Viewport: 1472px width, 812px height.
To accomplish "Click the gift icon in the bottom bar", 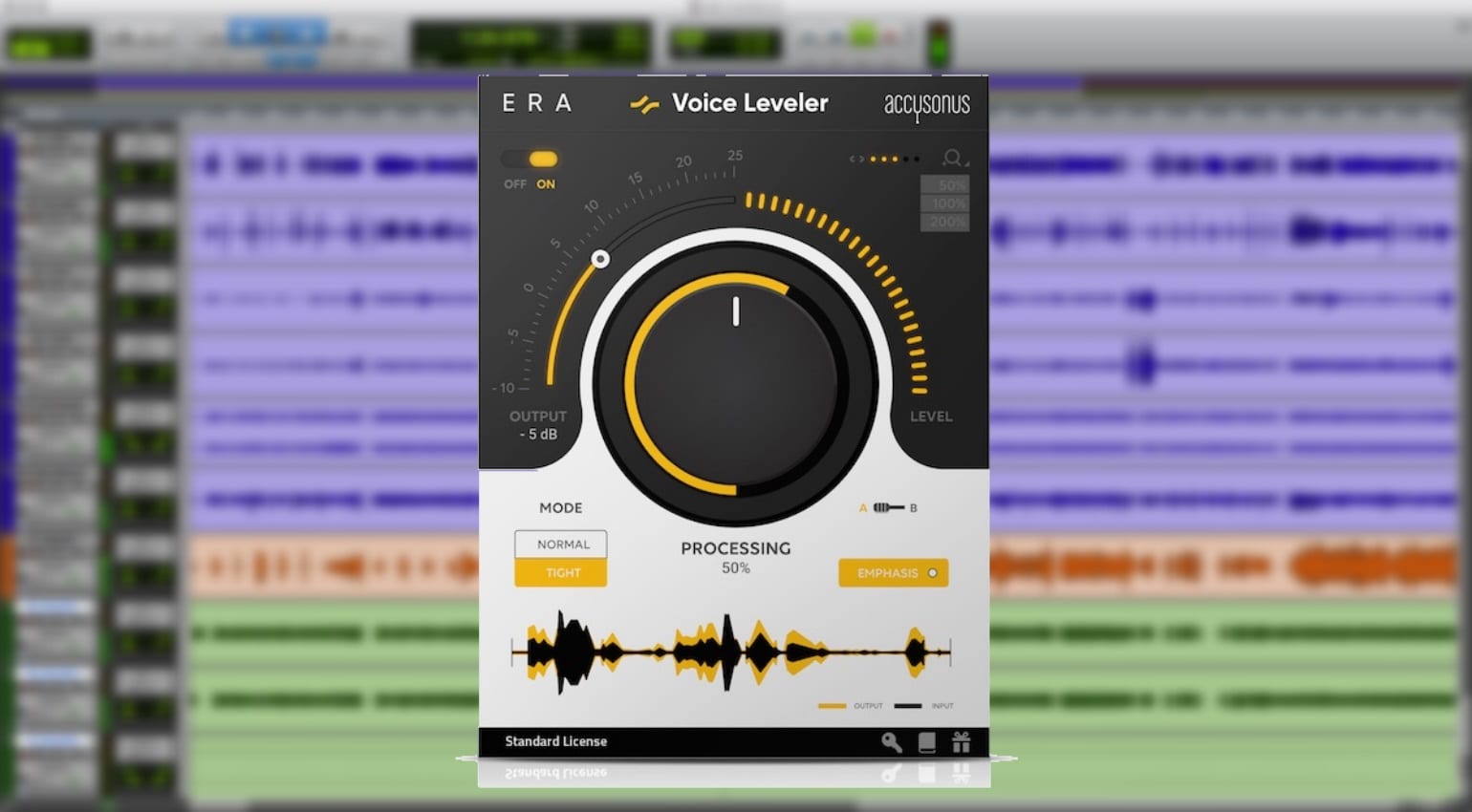I will tap(962, 741).
